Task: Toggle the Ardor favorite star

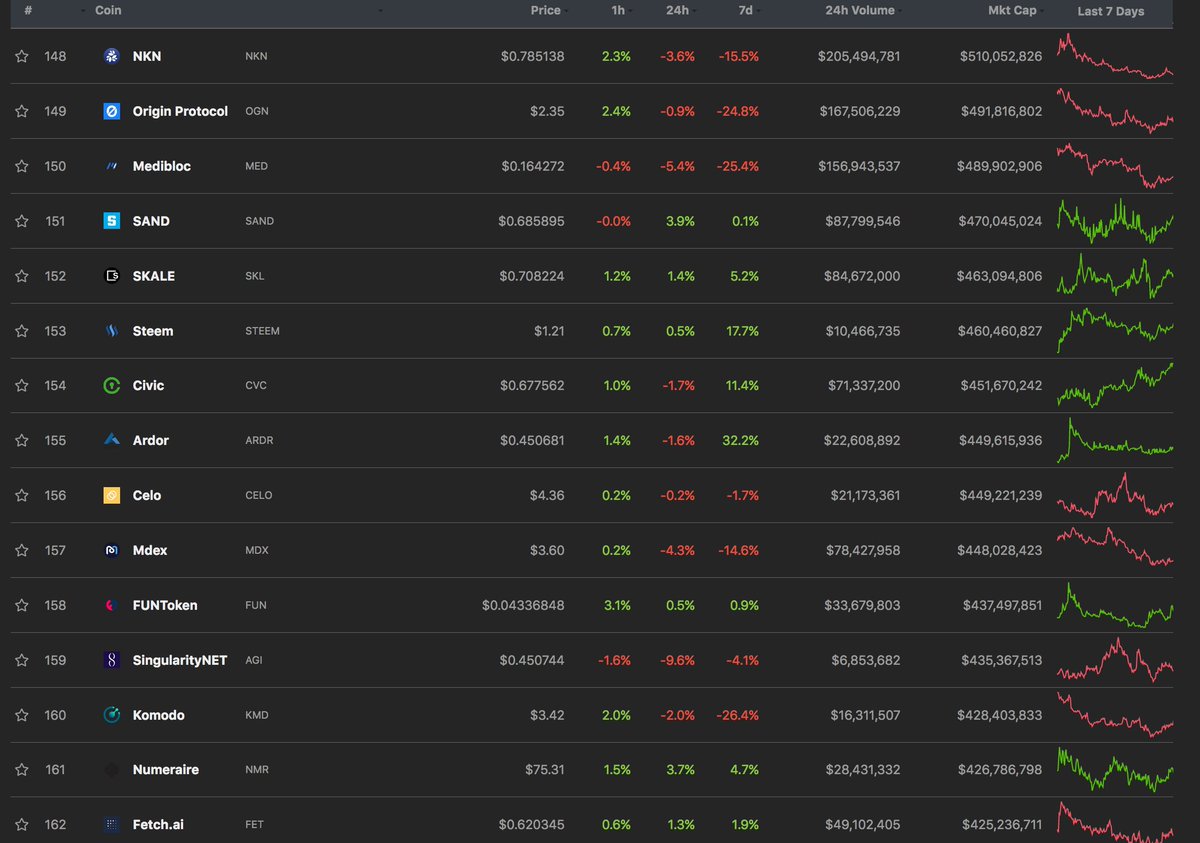Action: point(22,440)
